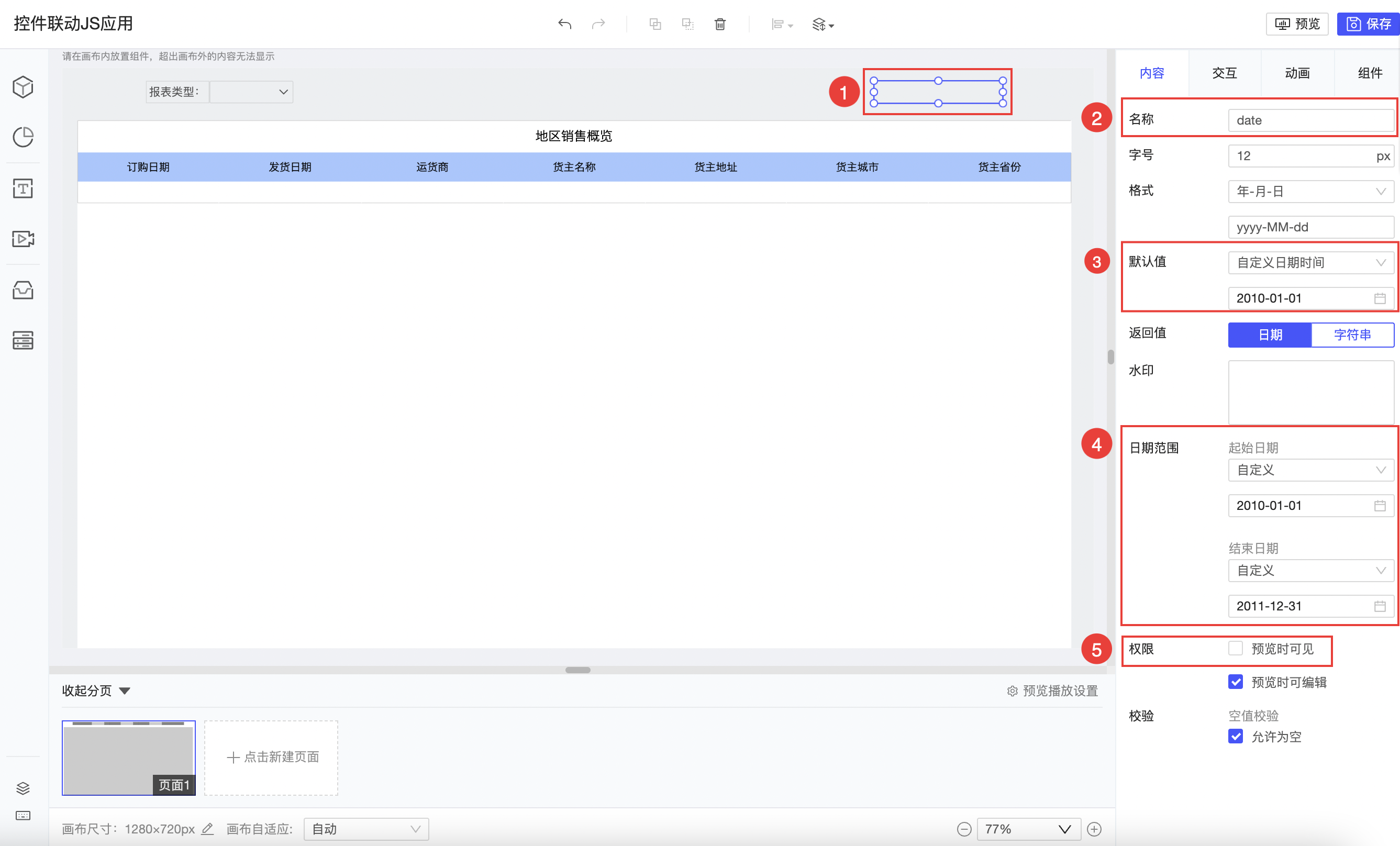Image resolution: width=1400 pixels, height=846 pixels.
Task: Click the zoom in plus icon
Action: 1094,829
